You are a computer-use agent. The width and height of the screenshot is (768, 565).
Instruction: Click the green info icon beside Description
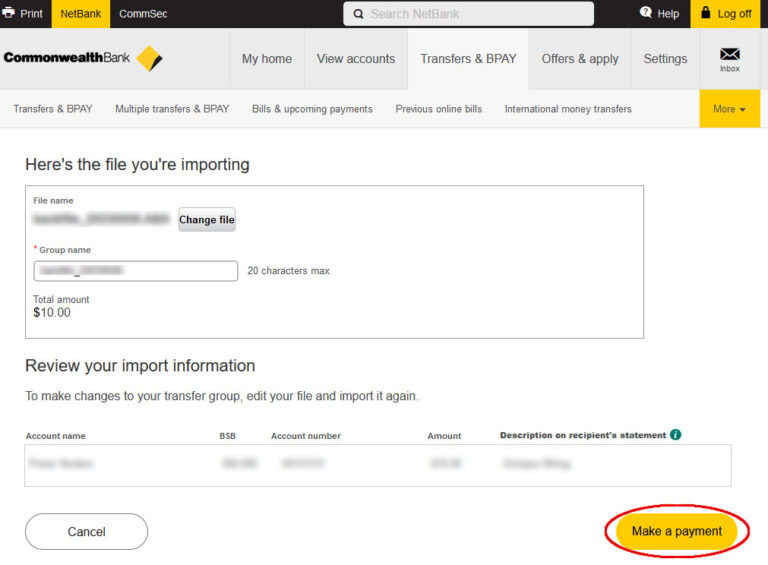tap(676, 435)
